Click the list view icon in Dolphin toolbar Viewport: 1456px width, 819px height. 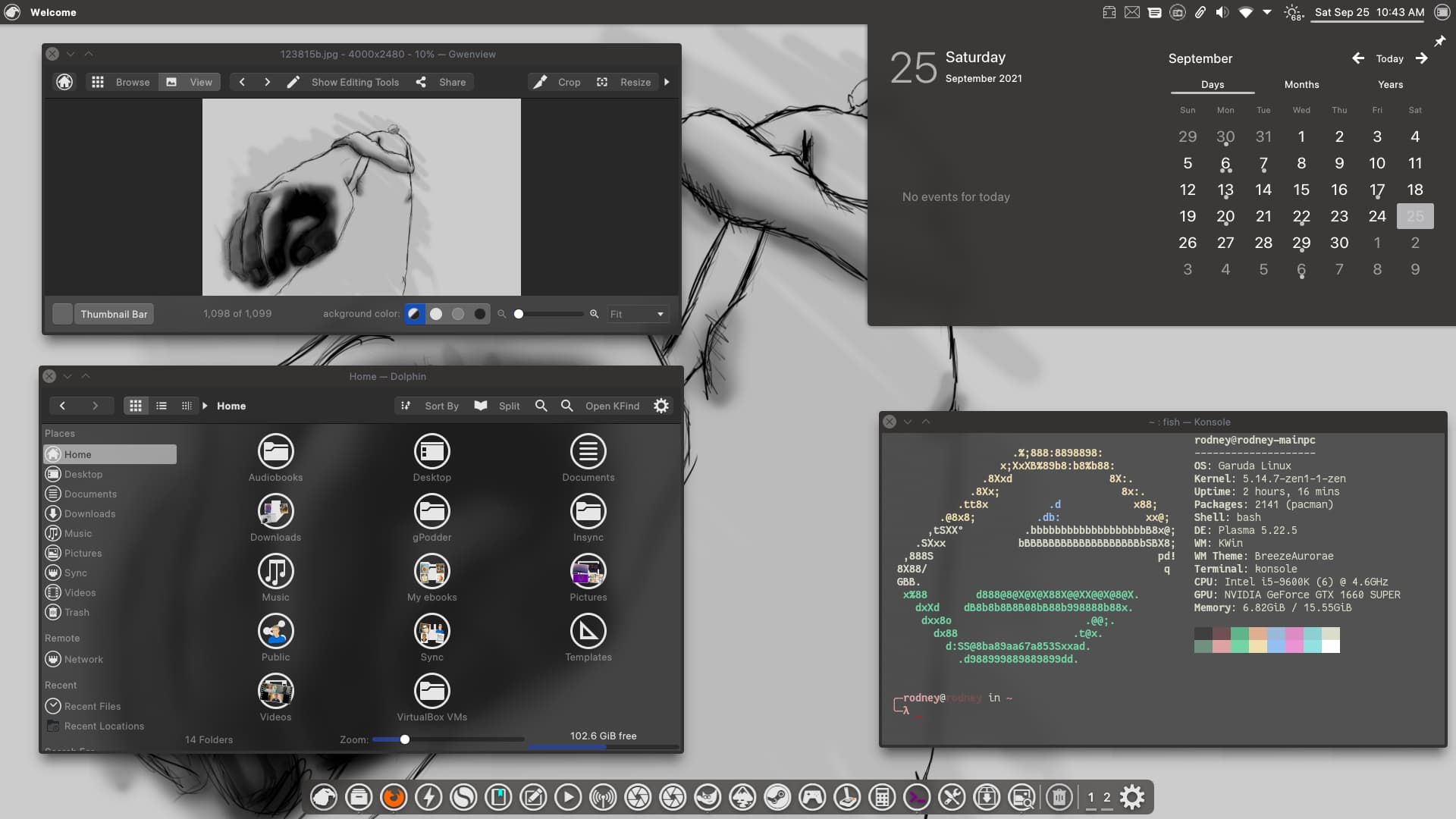tap(161, 405)
